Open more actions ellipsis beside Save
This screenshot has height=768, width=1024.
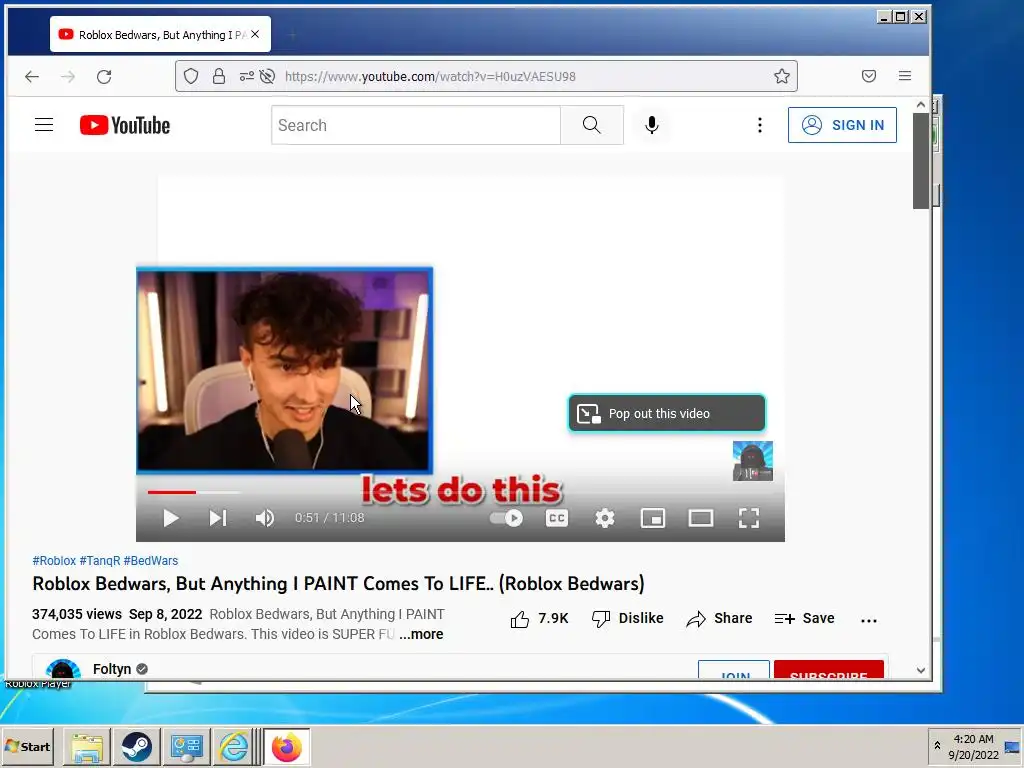pyautogui.click(x=869, y=620)
